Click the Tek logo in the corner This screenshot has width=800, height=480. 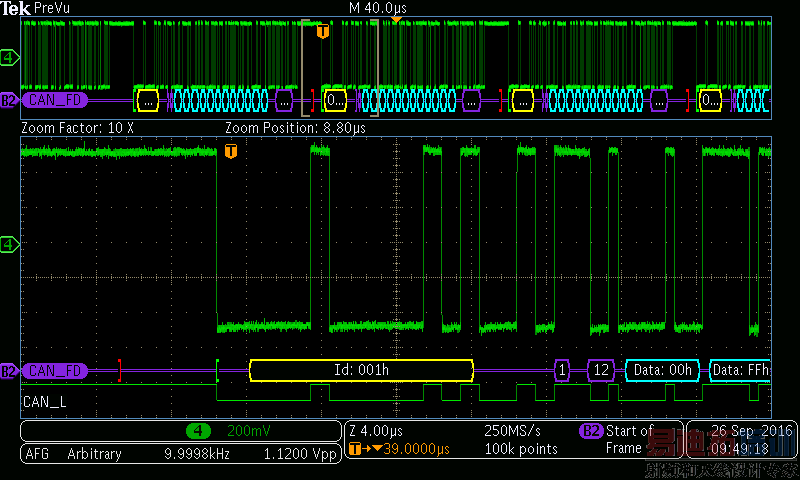[x=16, y=8]
